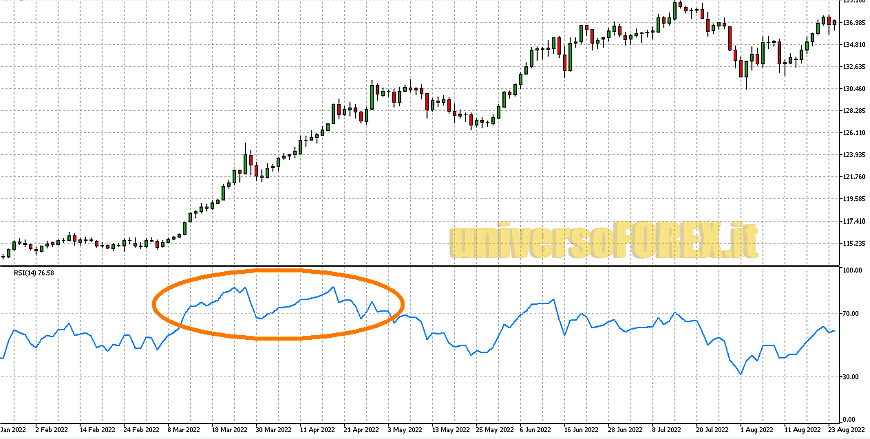Click the RSI 100.00 scale label
The width and height of the screenshot is (870, 439).
tap(852, 270)
